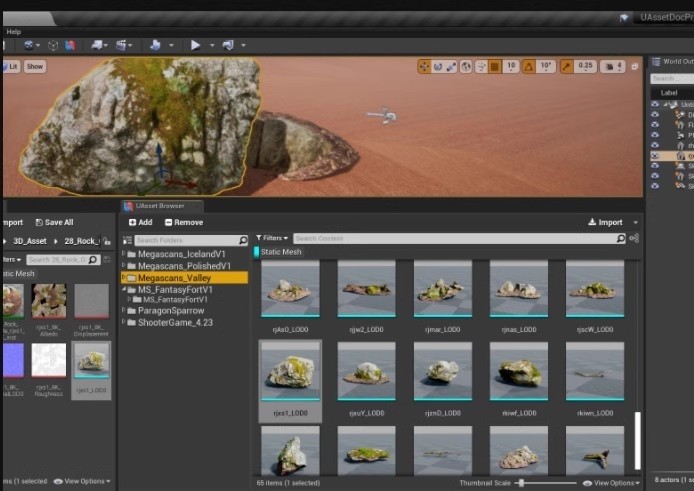Image resolution: width=694 pixels, height=491 pixels.
Task: Click the Remove button in UAsset Browser
Action: (x=184, y=222)
